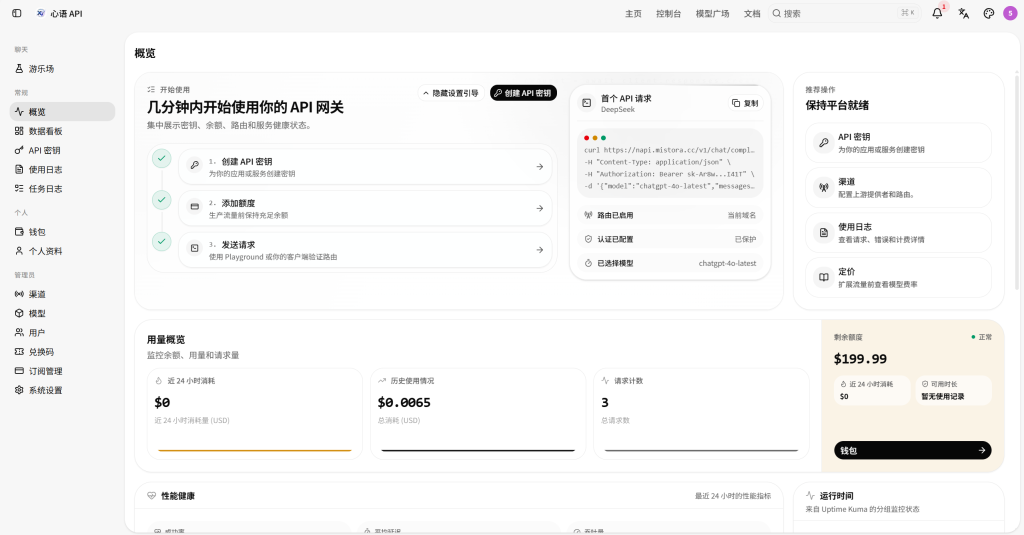The width and height of the screenshot is (1024, 535).
Task: Click the curl code snippet block
Action: (x=670, y=163)
